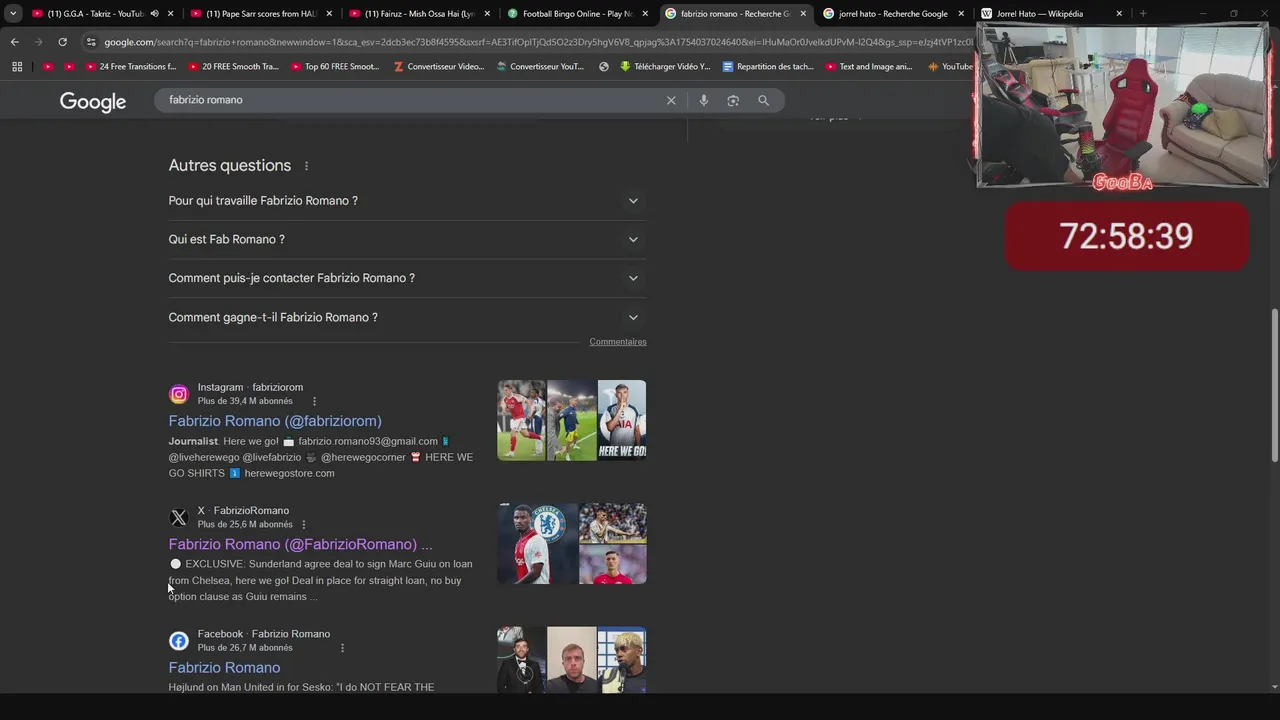Open 24 Free Transitions bookmark
This screenshot has height=720, width=1280.
[x=131, y=67]
